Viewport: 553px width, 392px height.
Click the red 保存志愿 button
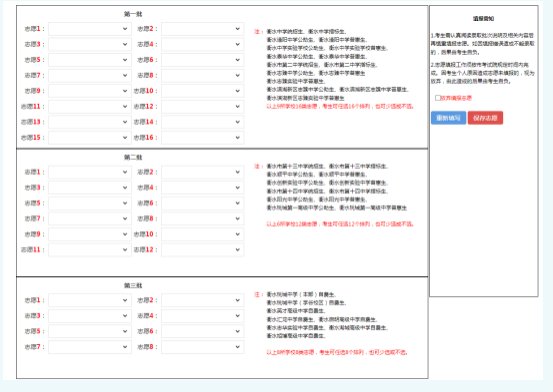(x=485, y=118)
